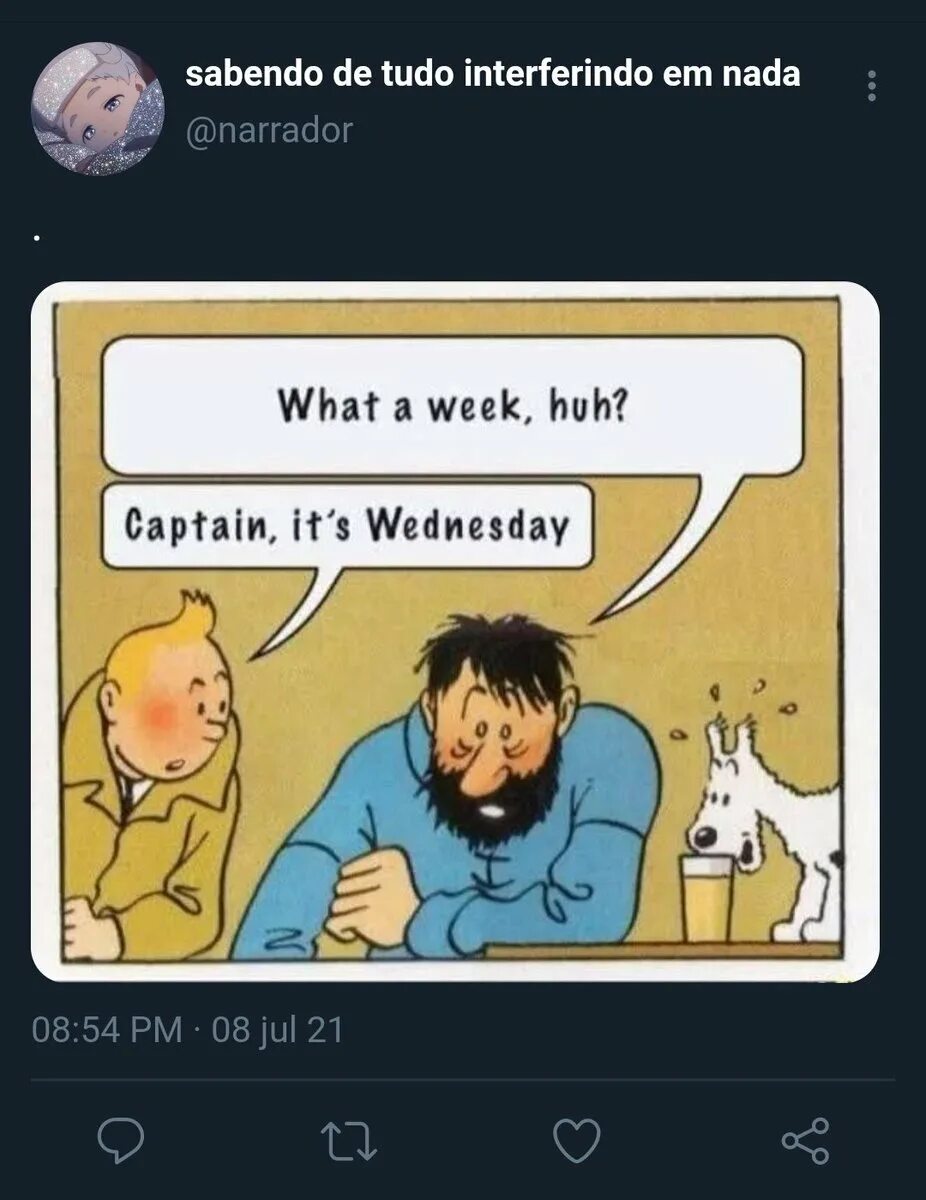Open the three-dot more options menu
926x1200 pixels.
point(872,86)
